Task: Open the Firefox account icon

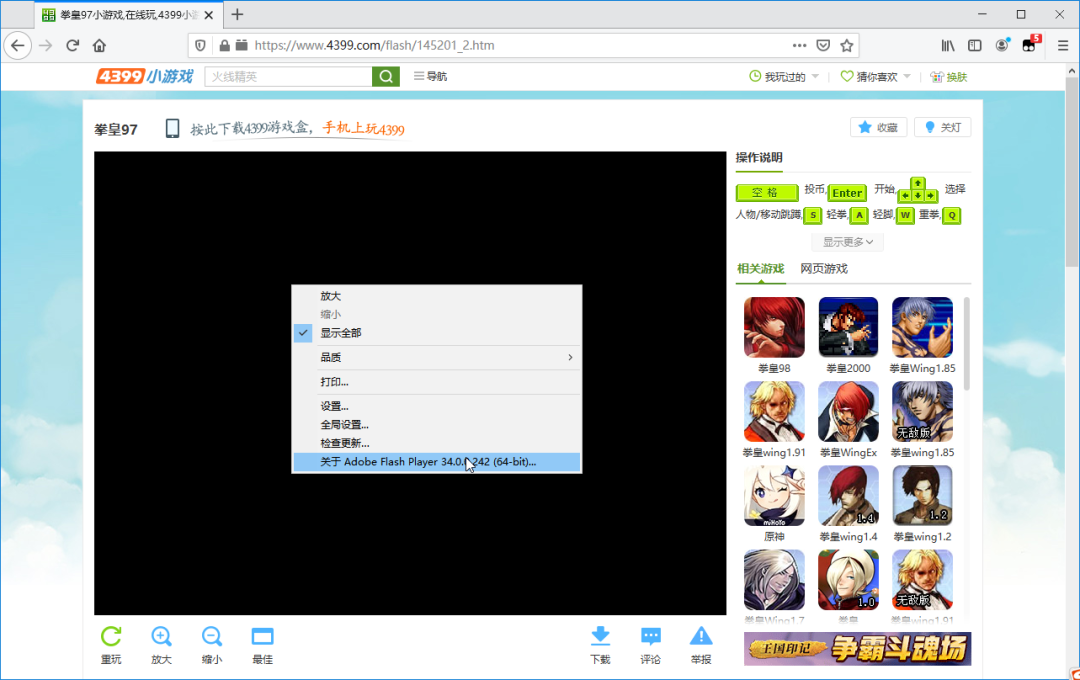Action: click(x=1002, y=45)
